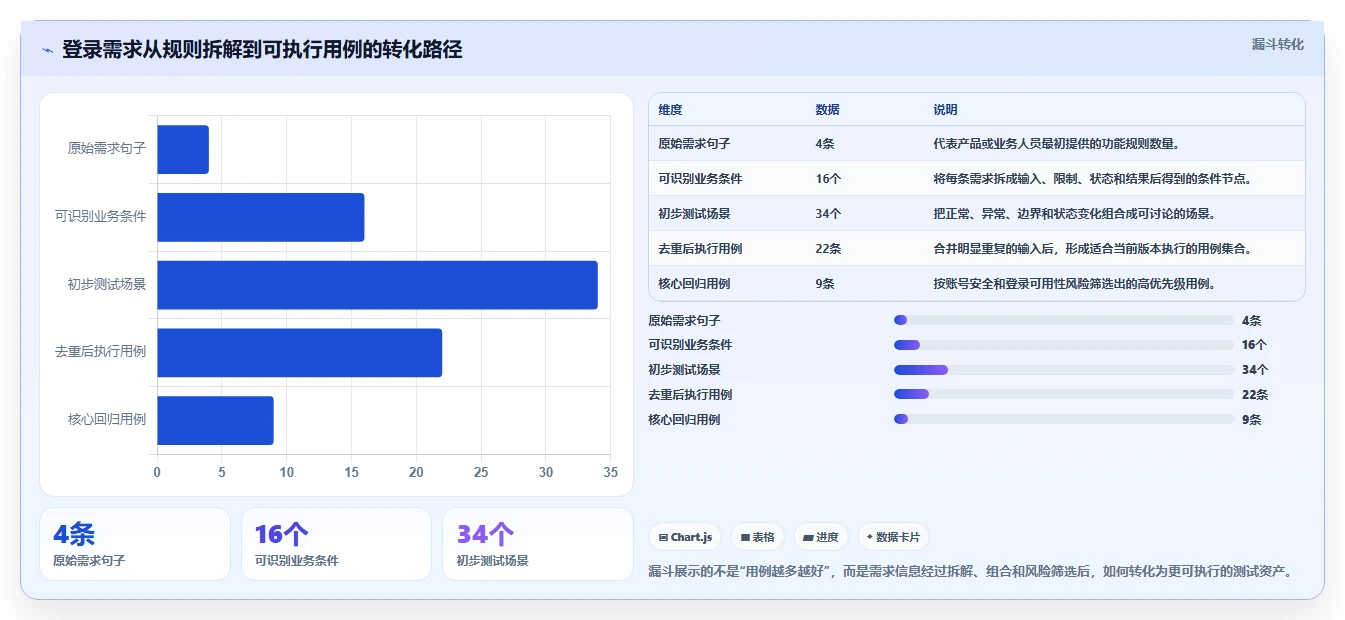Click the chart y-axis label 核心回归用例
1345x620 pixels.
(107, 420)
